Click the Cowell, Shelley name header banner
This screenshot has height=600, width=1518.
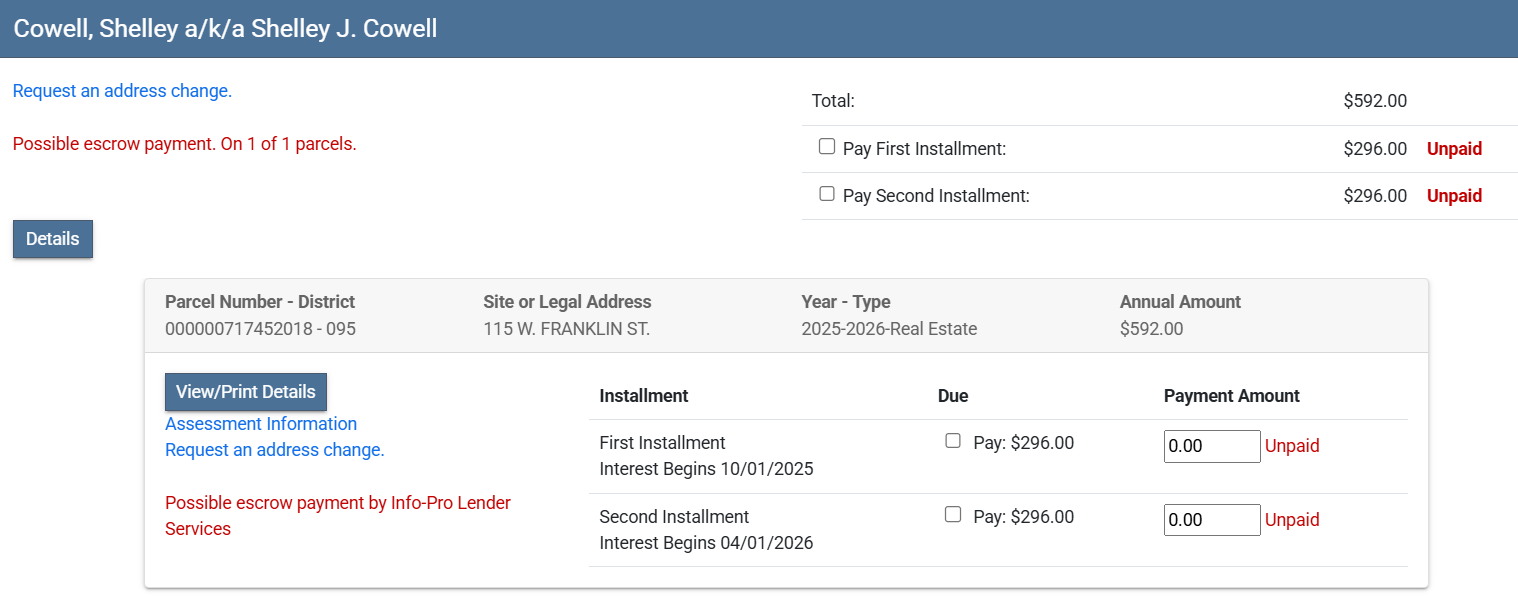coord(225,28)
